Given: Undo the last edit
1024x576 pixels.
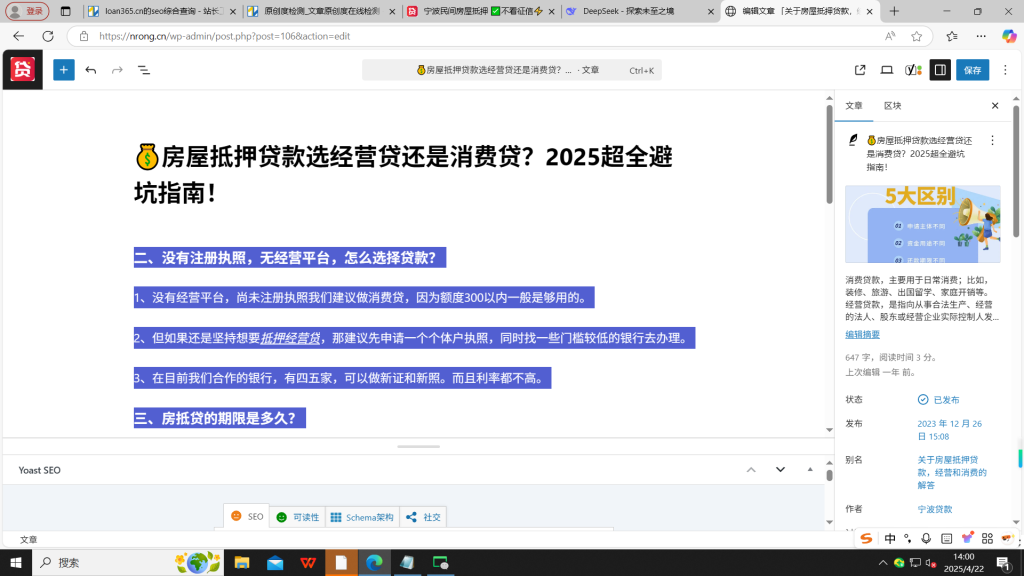Looking at the screenshot, I should point(91,70).
